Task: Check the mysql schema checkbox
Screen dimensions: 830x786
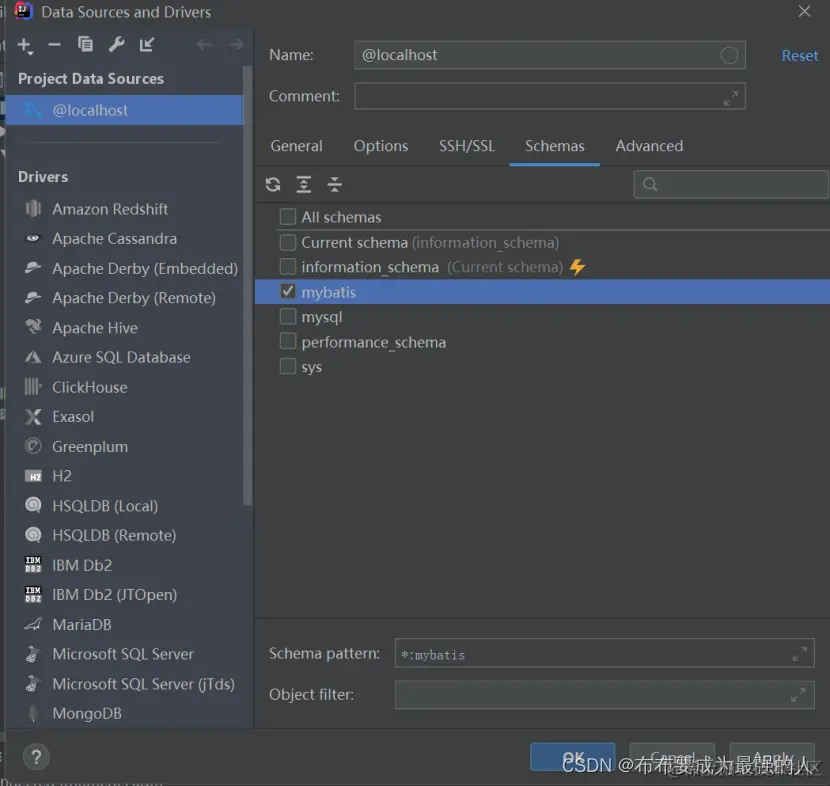Action: (x=287, y=317)
